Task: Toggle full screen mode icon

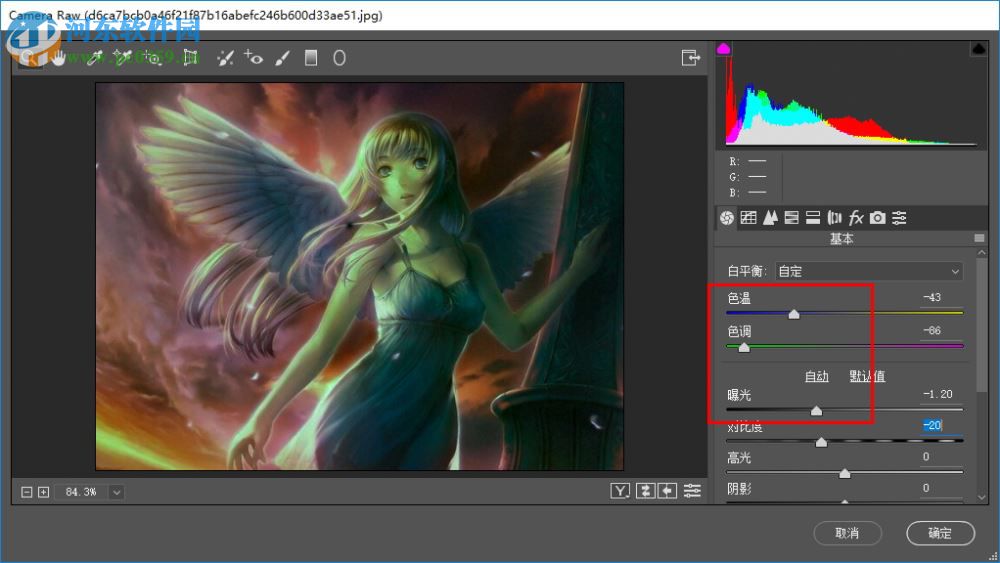Action: [690, 57]
